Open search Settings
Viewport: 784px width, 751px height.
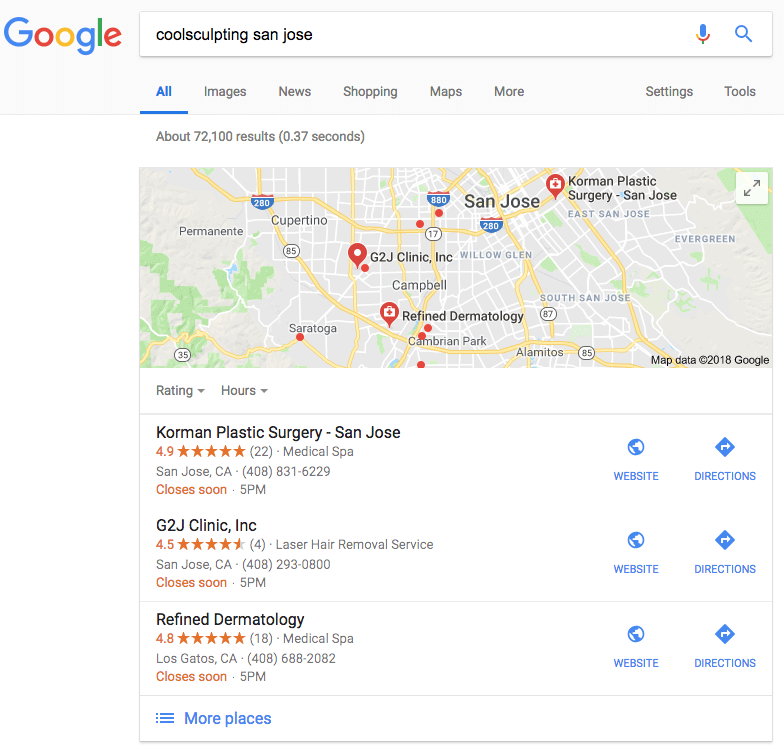[669, 92]
